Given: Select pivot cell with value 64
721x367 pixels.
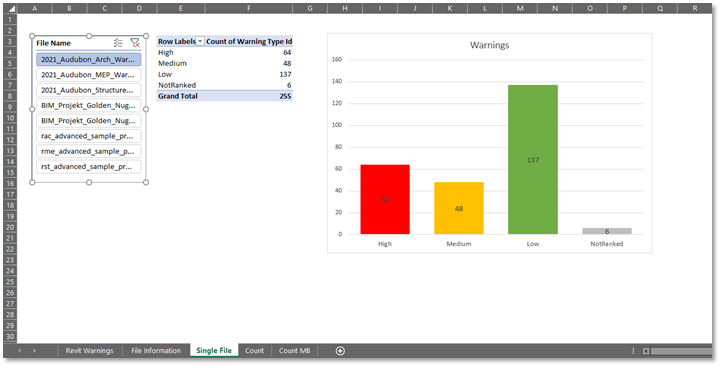Looking at the screenshot, I should (249, 52).
